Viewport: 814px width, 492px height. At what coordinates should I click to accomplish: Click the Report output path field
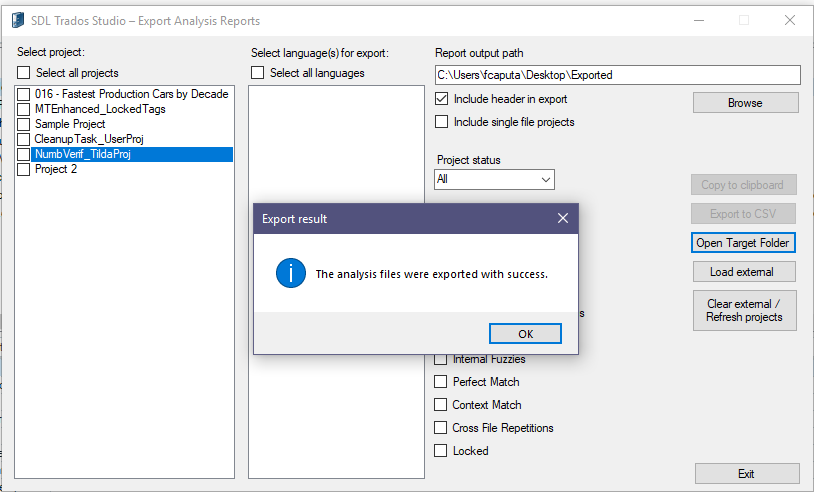pyautogui.click(x=618, y=75)
